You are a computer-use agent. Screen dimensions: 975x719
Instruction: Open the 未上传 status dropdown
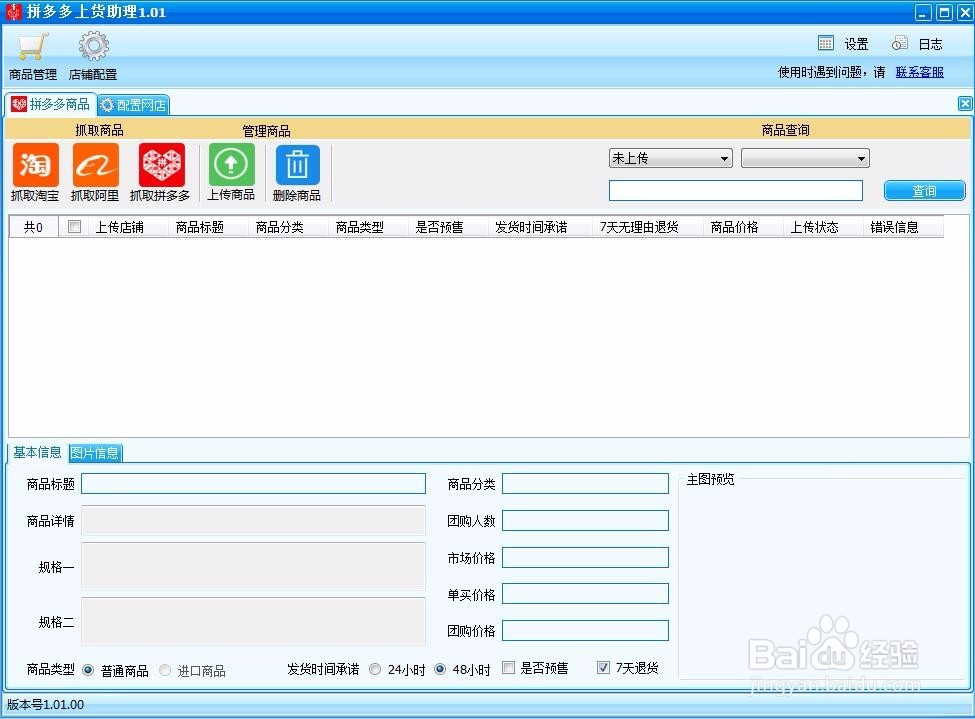pyautogui.click(x=670, y=159)
